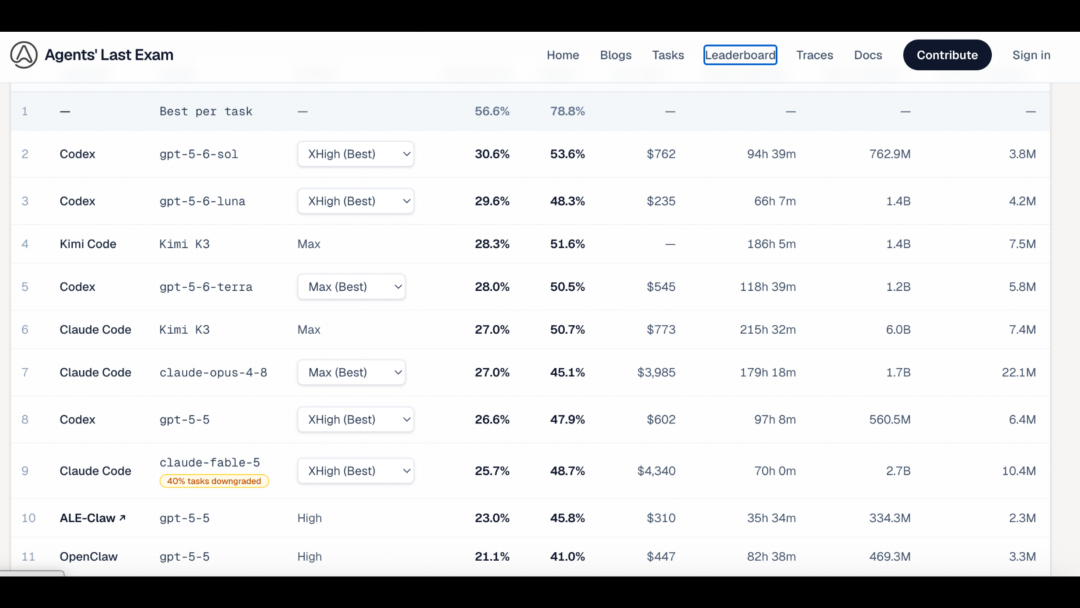Image resolution: width=1080 pixels, height=608 pixels.
Task: Select the 70h 0m duration
Action: click(x=775, y=471)
